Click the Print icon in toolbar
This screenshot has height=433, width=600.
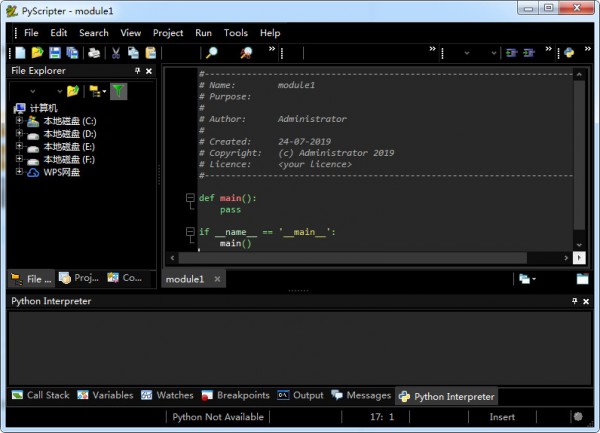[x=93, y=53]
